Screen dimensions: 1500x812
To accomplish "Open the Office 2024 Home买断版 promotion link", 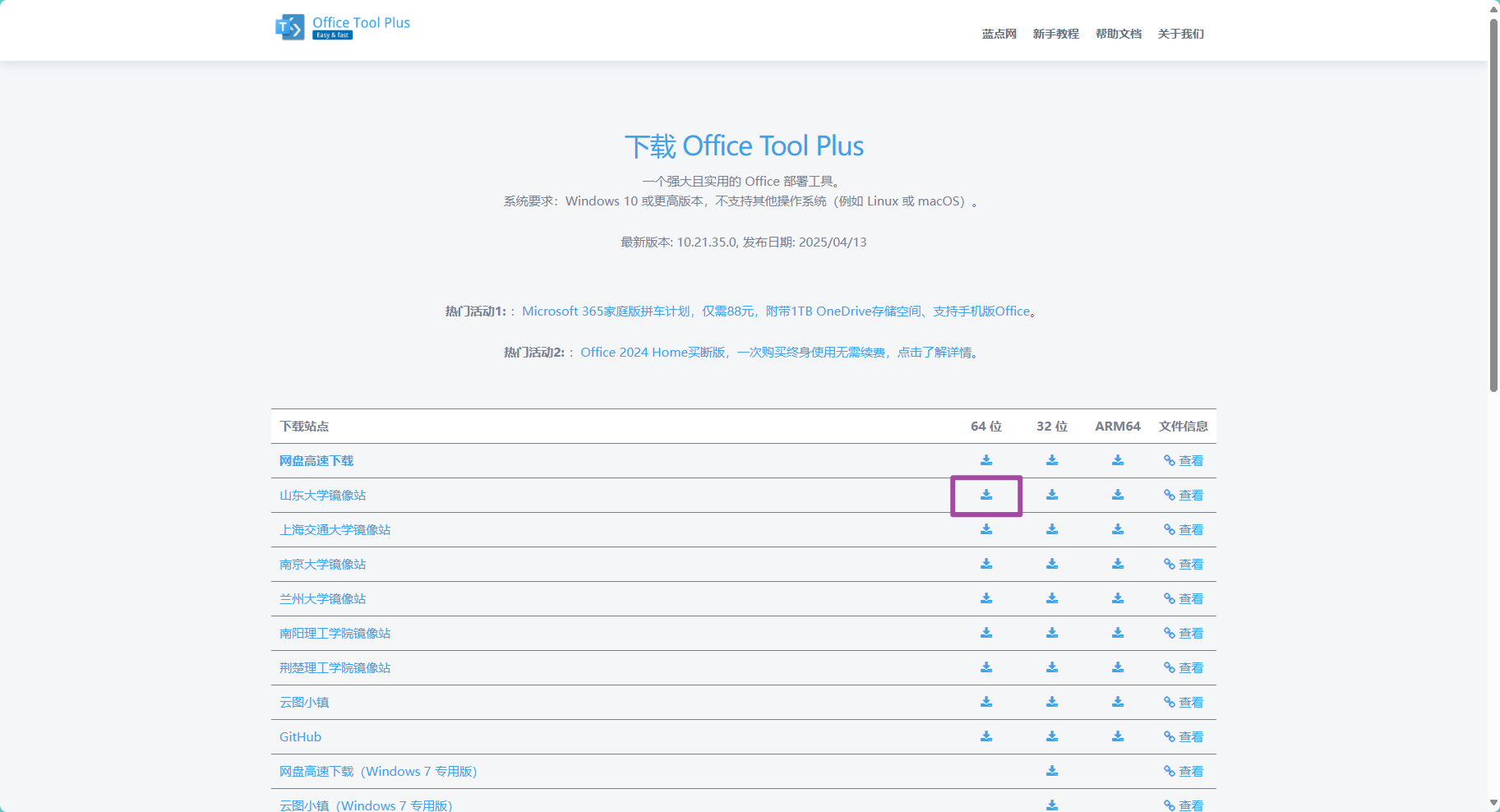I will click(776, 353).
